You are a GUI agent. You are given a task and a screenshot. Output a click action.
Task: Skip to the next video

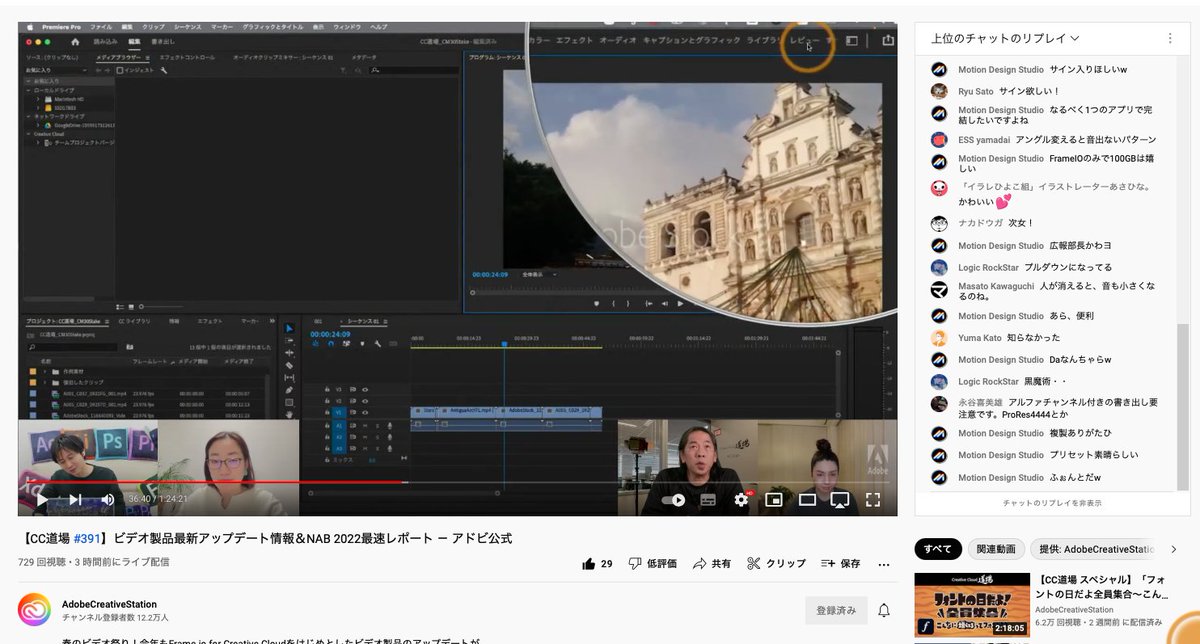(x=75, y=499)
